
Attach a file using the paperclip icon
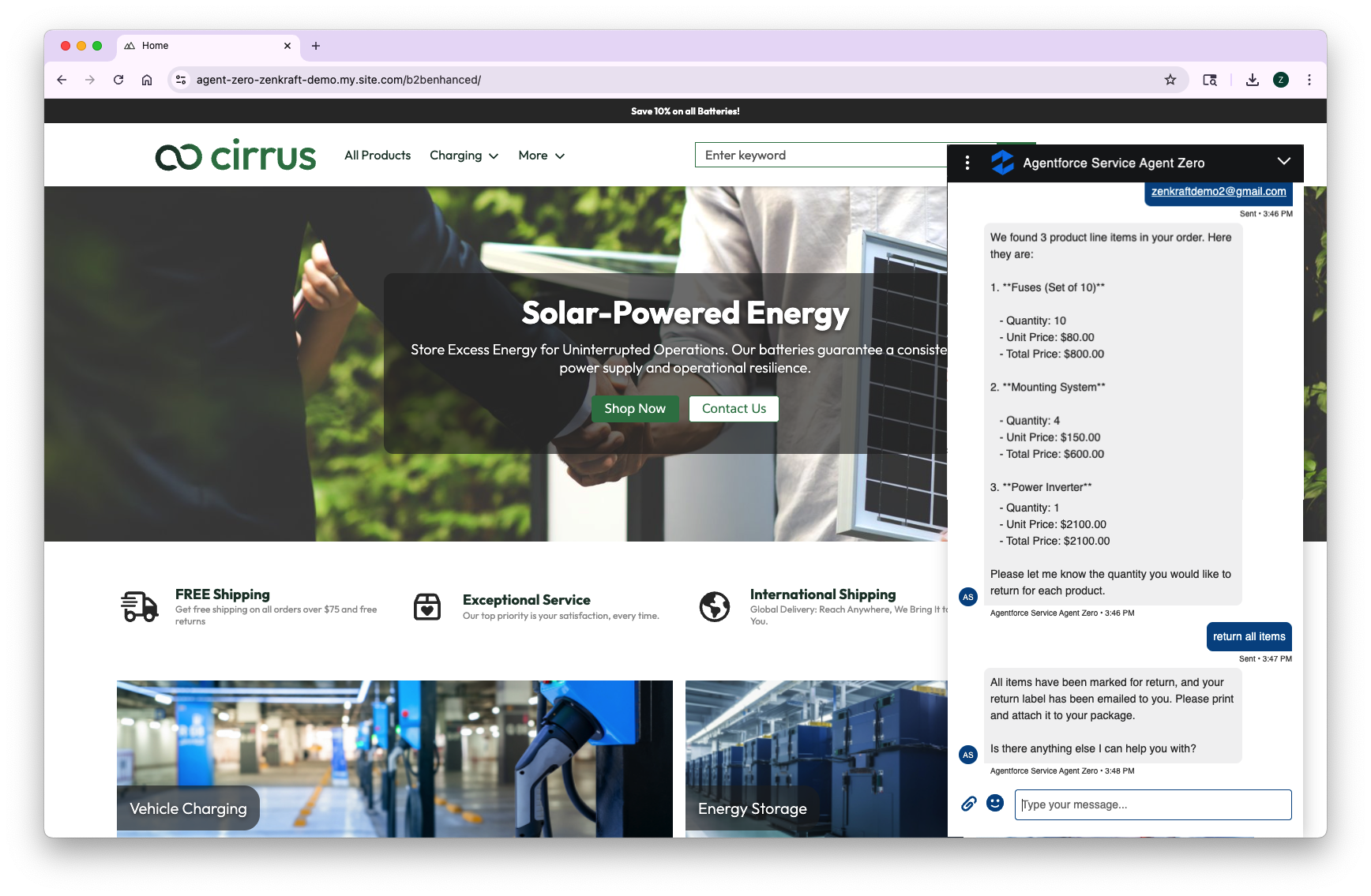(968, 804)
